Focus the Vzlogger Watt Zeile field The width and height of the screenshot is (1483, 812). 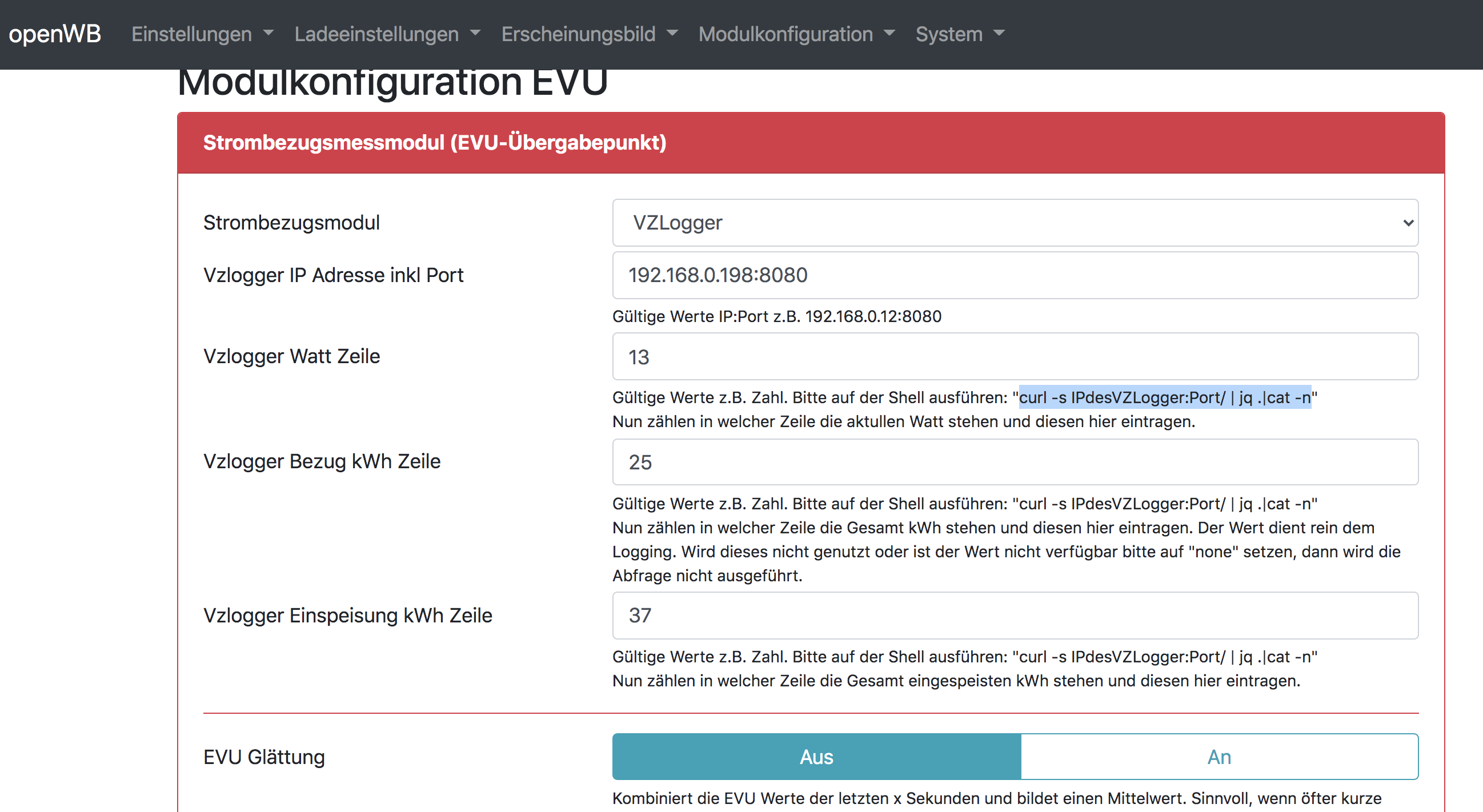tap(1015, 357)
